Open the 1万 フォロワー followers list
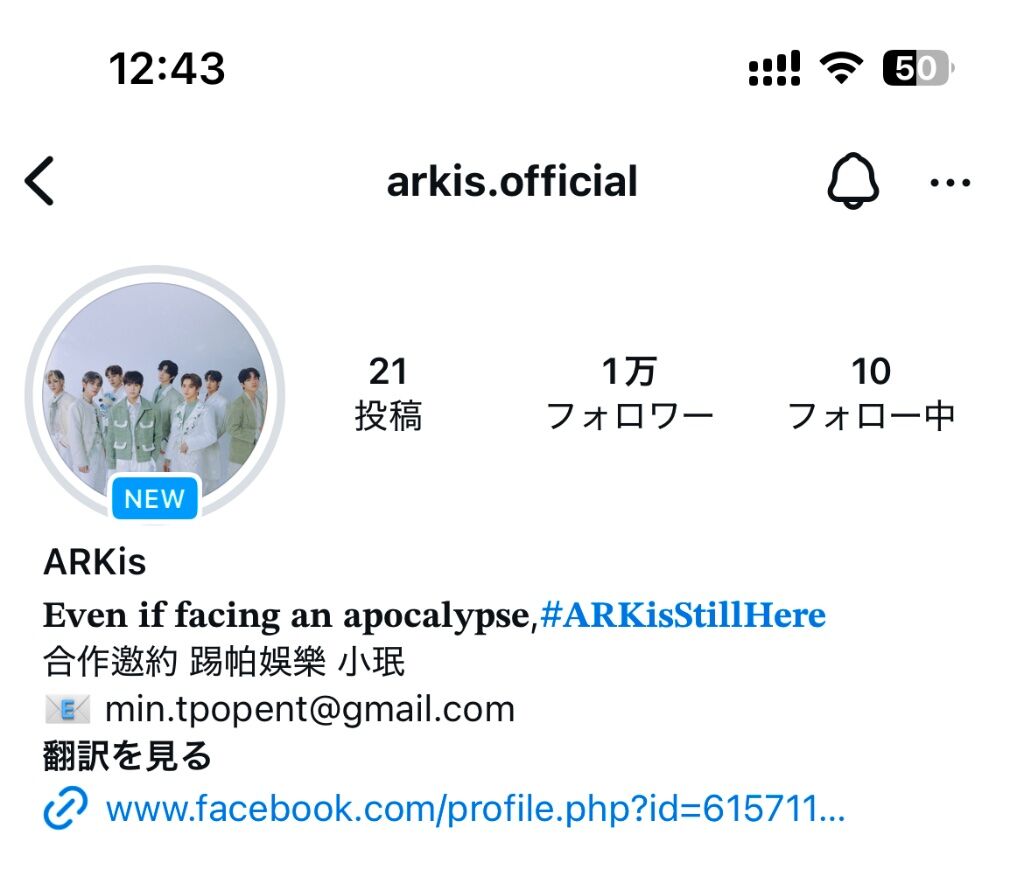The width and height of the screenshot is (1024, 869). (629, 394)
